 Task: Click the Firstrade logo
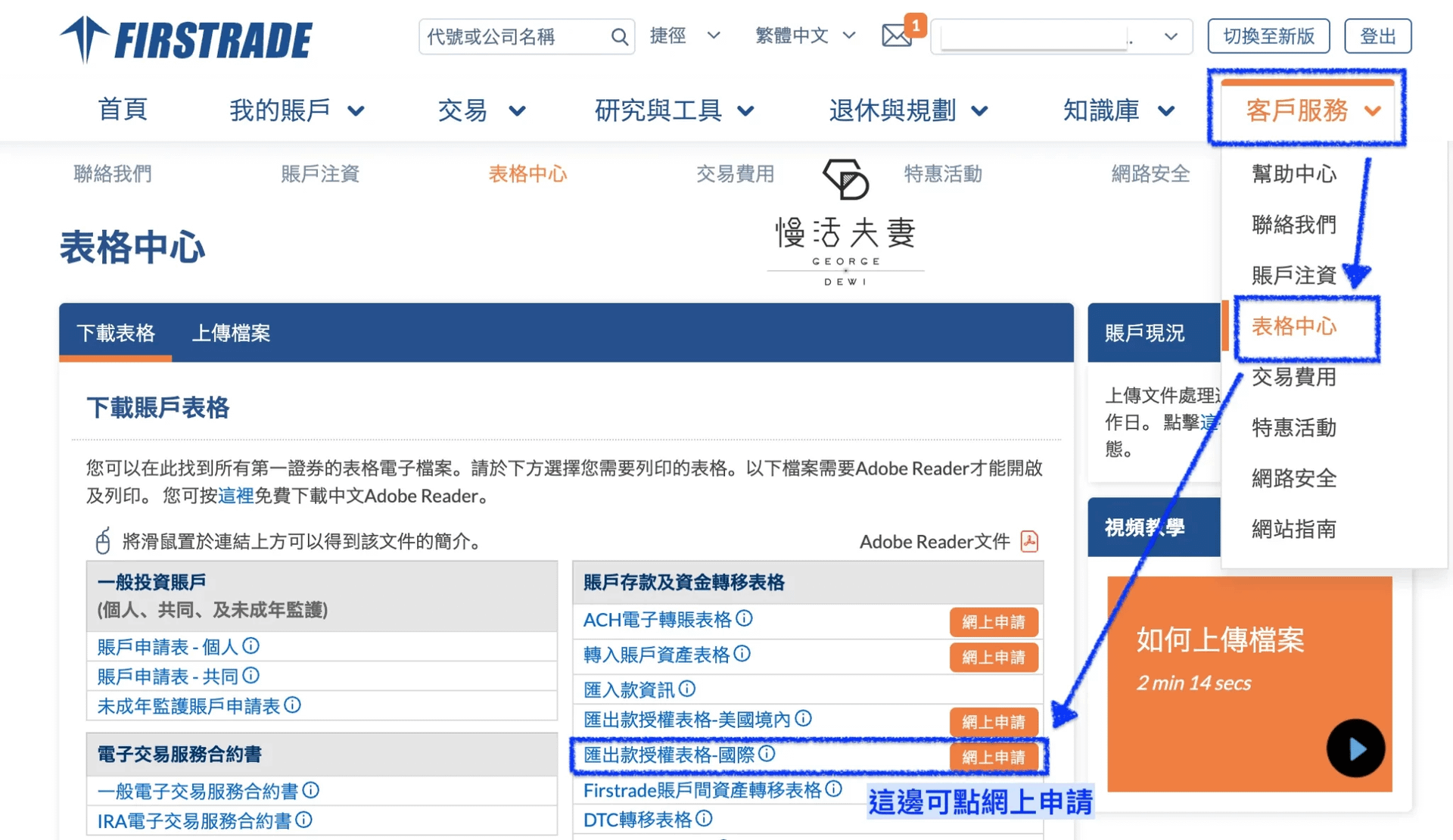pos(186,39)
